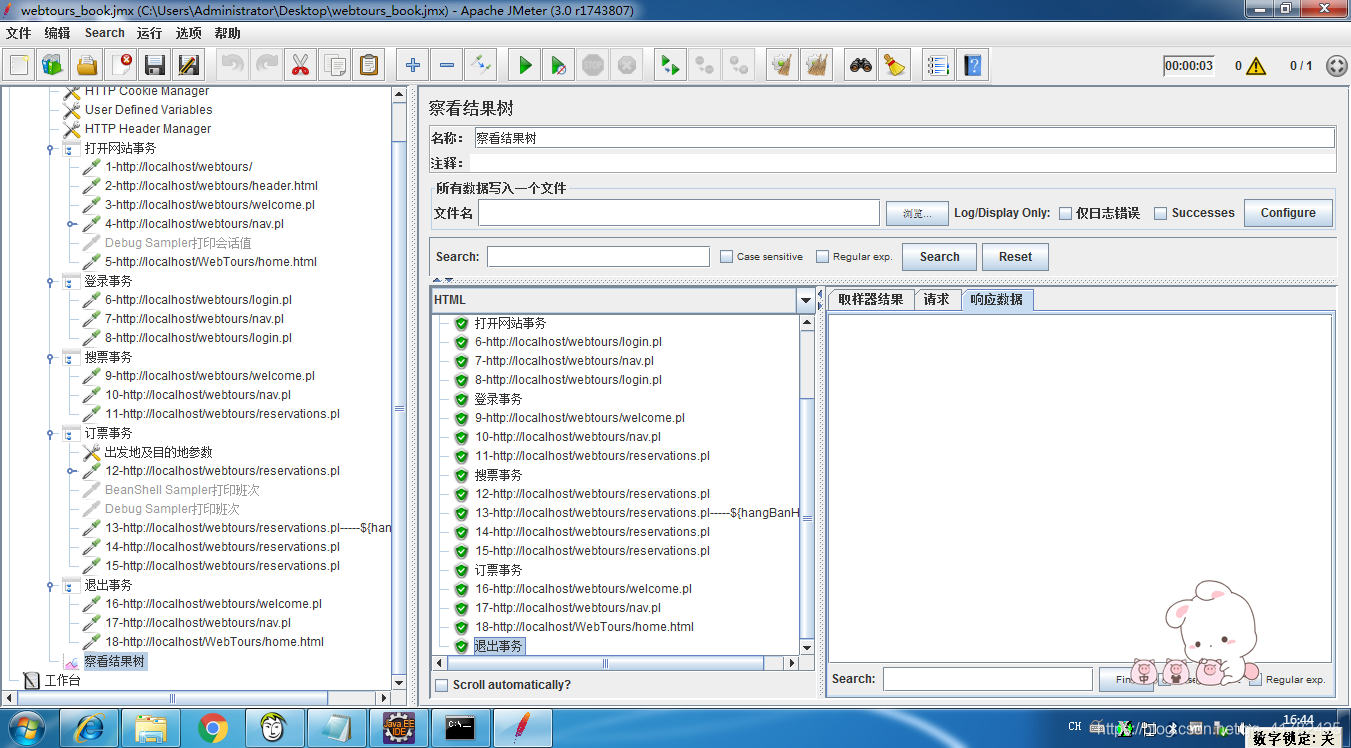Screen dimensions: 1351x748
Task: Select 18-http home.html in the results list
Action: (x=584, y=627)
